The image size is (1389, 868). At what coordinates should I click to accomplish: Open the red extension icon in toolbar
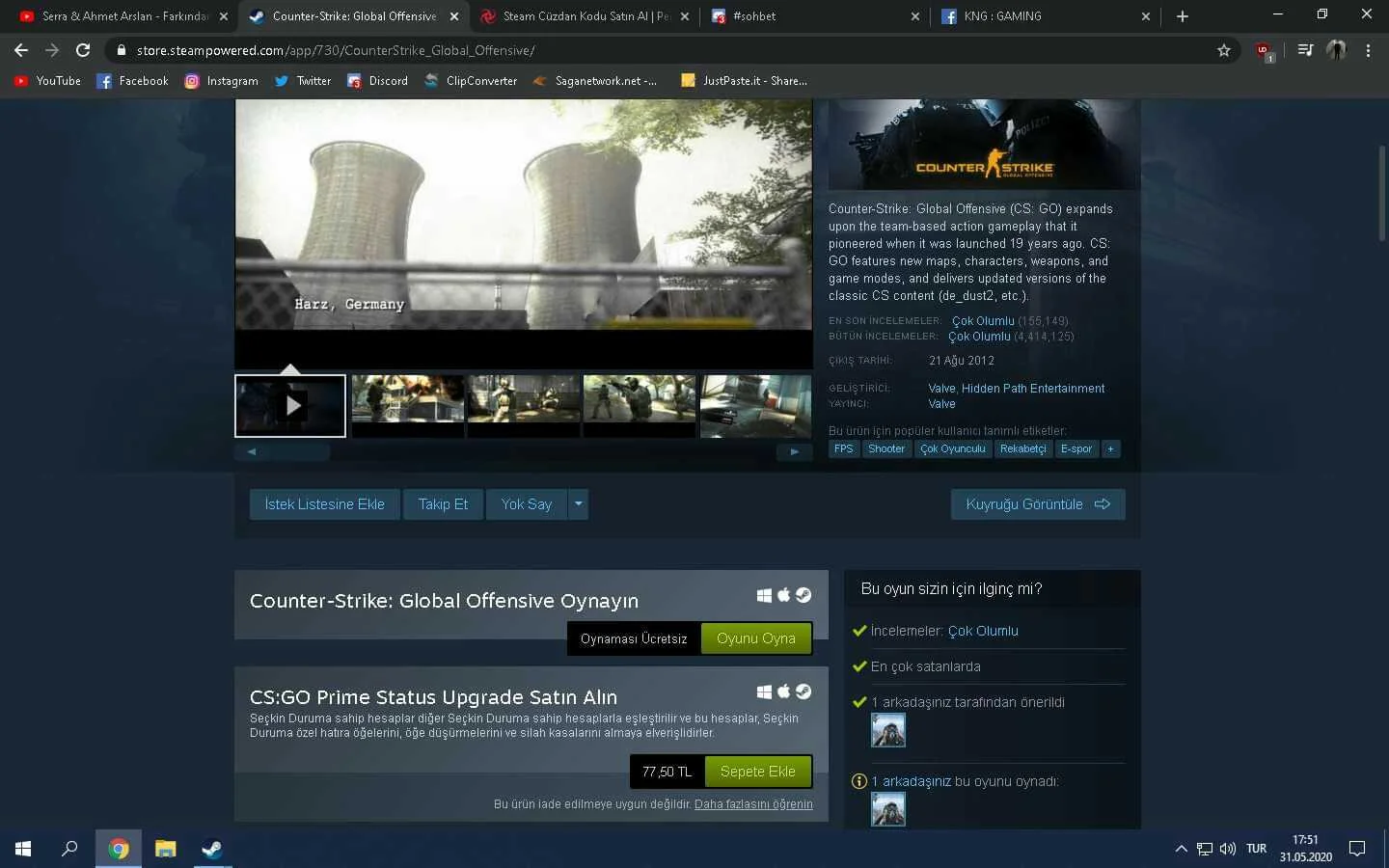click(x=1265, y=51)
